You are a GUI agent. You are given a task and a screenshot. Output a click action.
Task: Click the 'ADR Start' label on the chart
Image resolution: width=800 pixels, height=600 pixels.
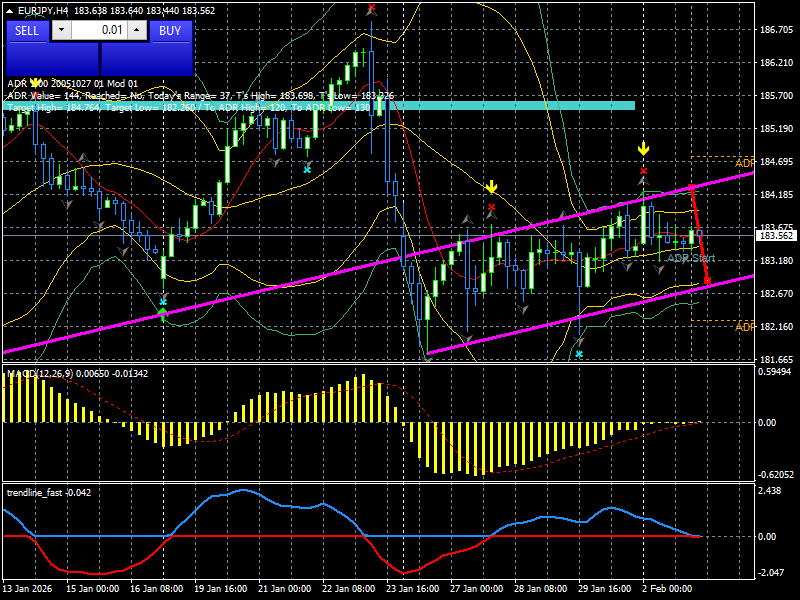tap(691, 258)
